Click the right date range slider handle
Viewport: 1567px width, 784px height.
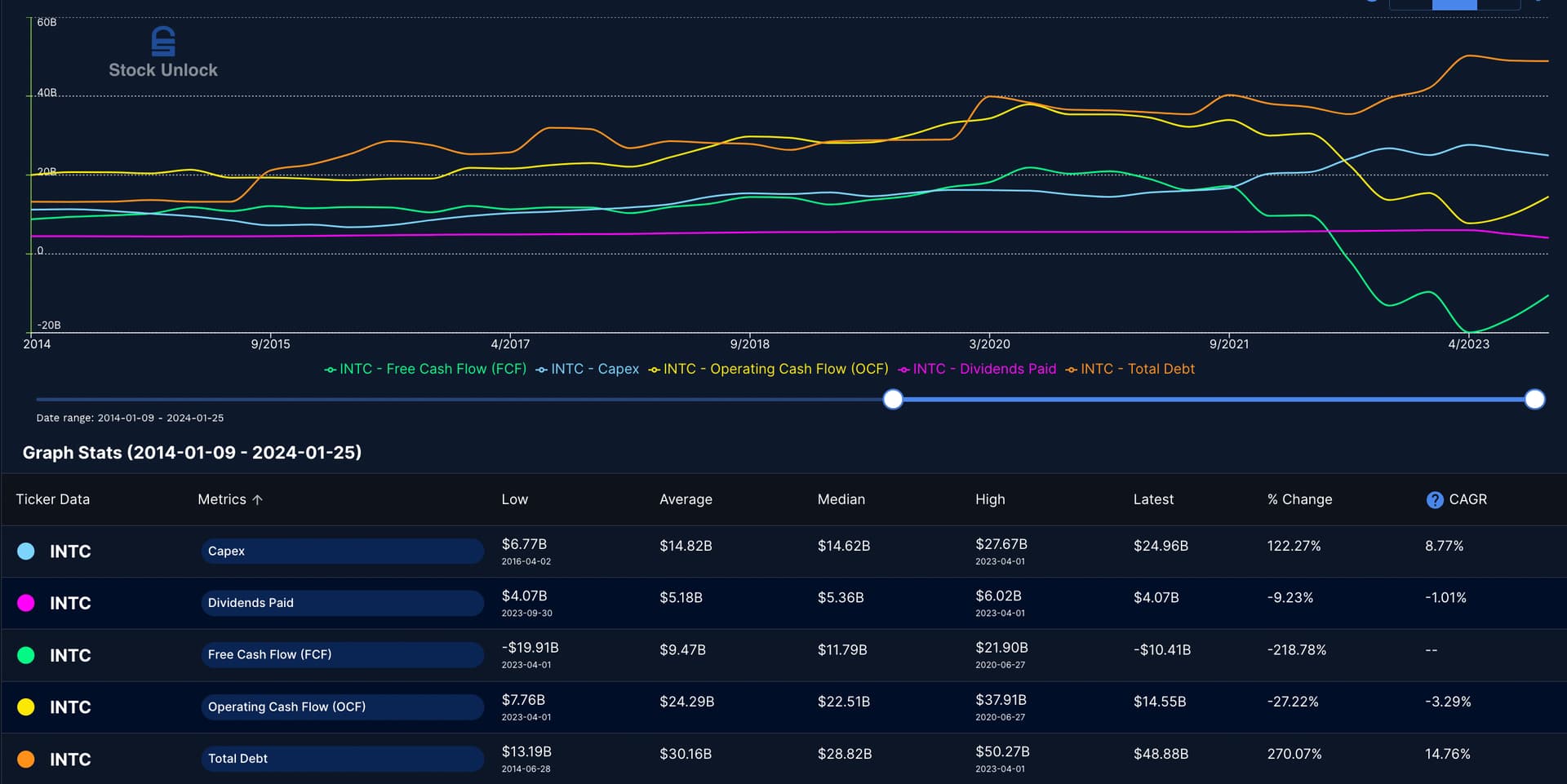[1535, 399]
